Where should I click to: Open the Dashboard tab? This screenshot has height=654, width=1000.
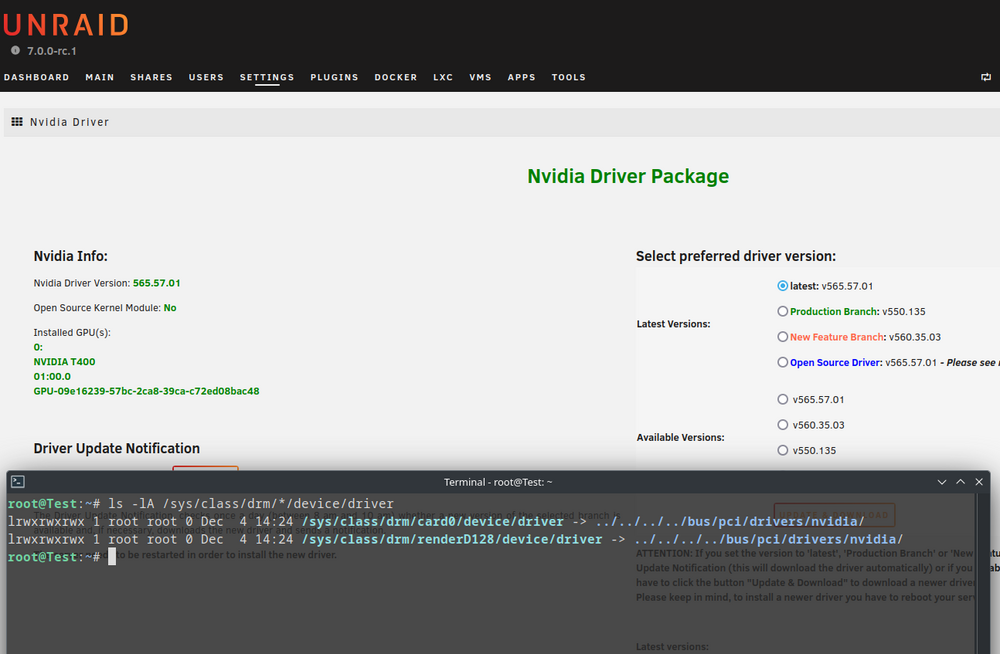point(36,77)
